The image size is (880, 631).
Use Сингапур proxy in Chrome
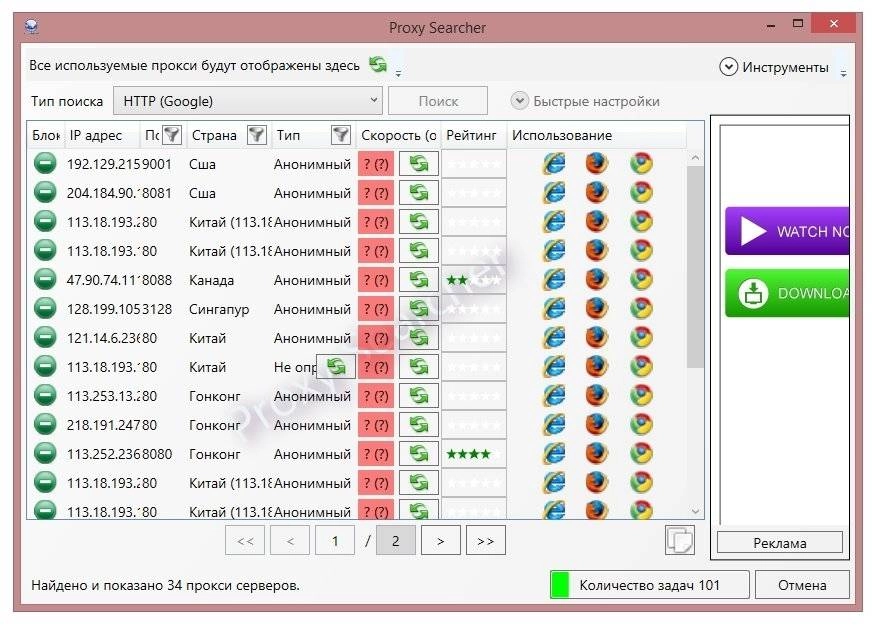[641, 309]
